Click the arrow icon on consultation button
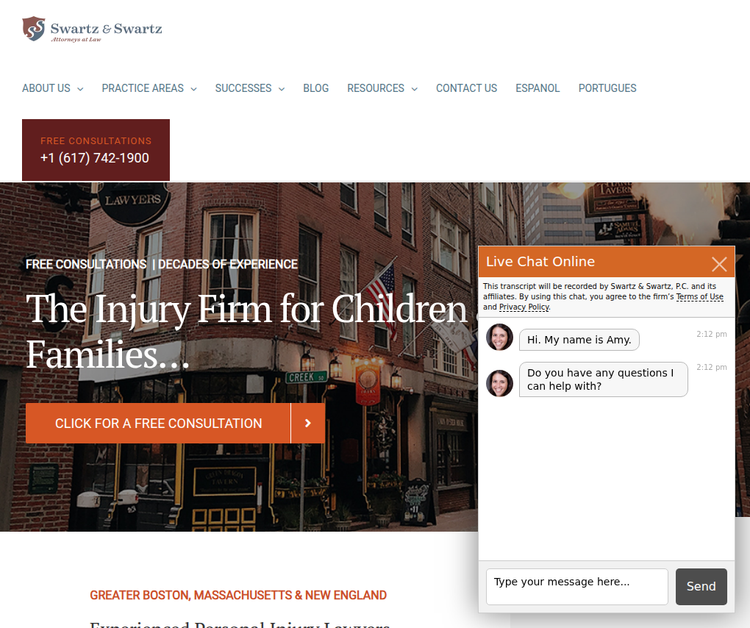750x628 pixels. click(x=308, y=423)
